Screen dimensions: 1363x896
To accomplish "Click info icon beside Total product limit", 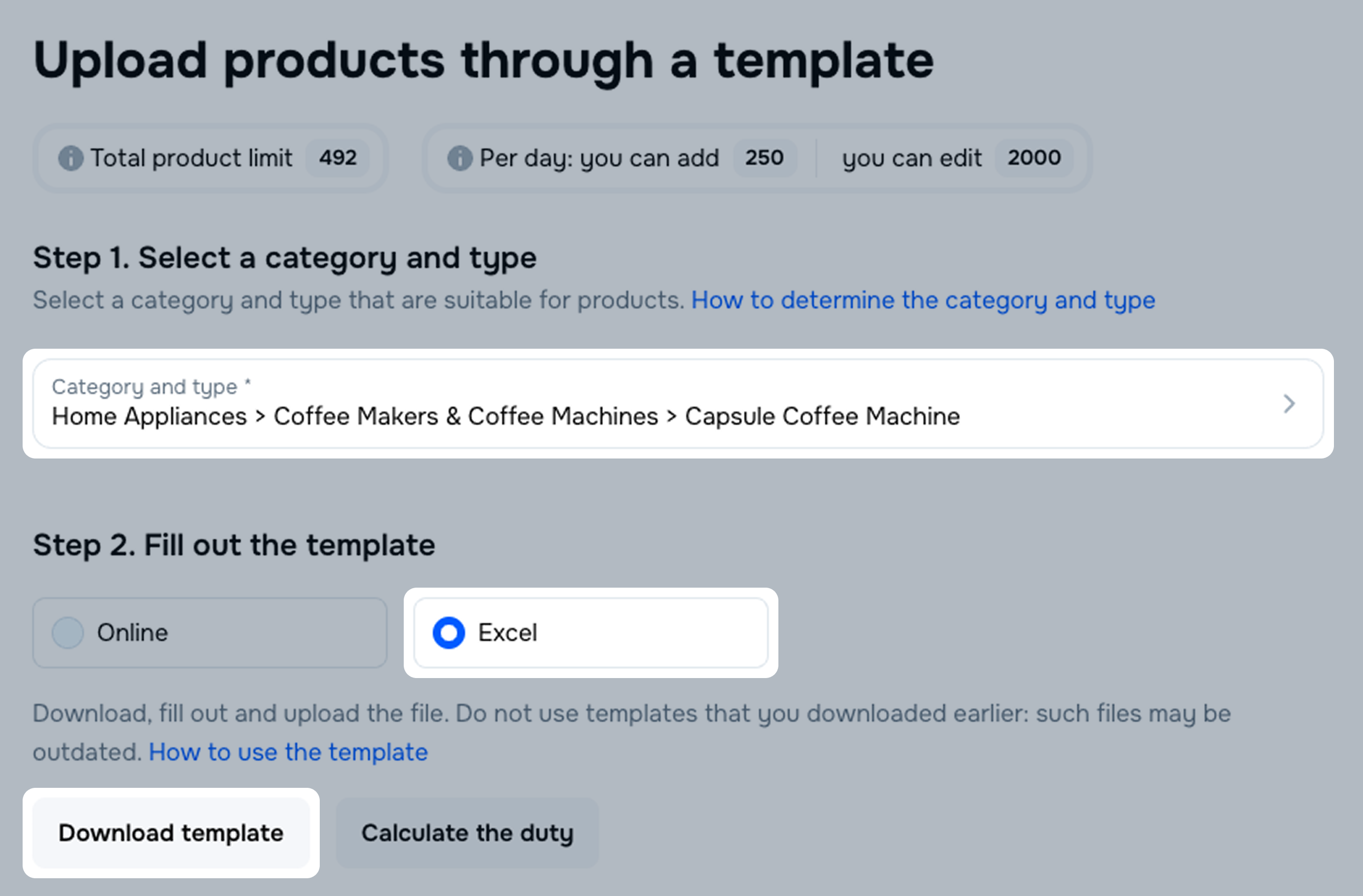I will [x=71, y=158].
